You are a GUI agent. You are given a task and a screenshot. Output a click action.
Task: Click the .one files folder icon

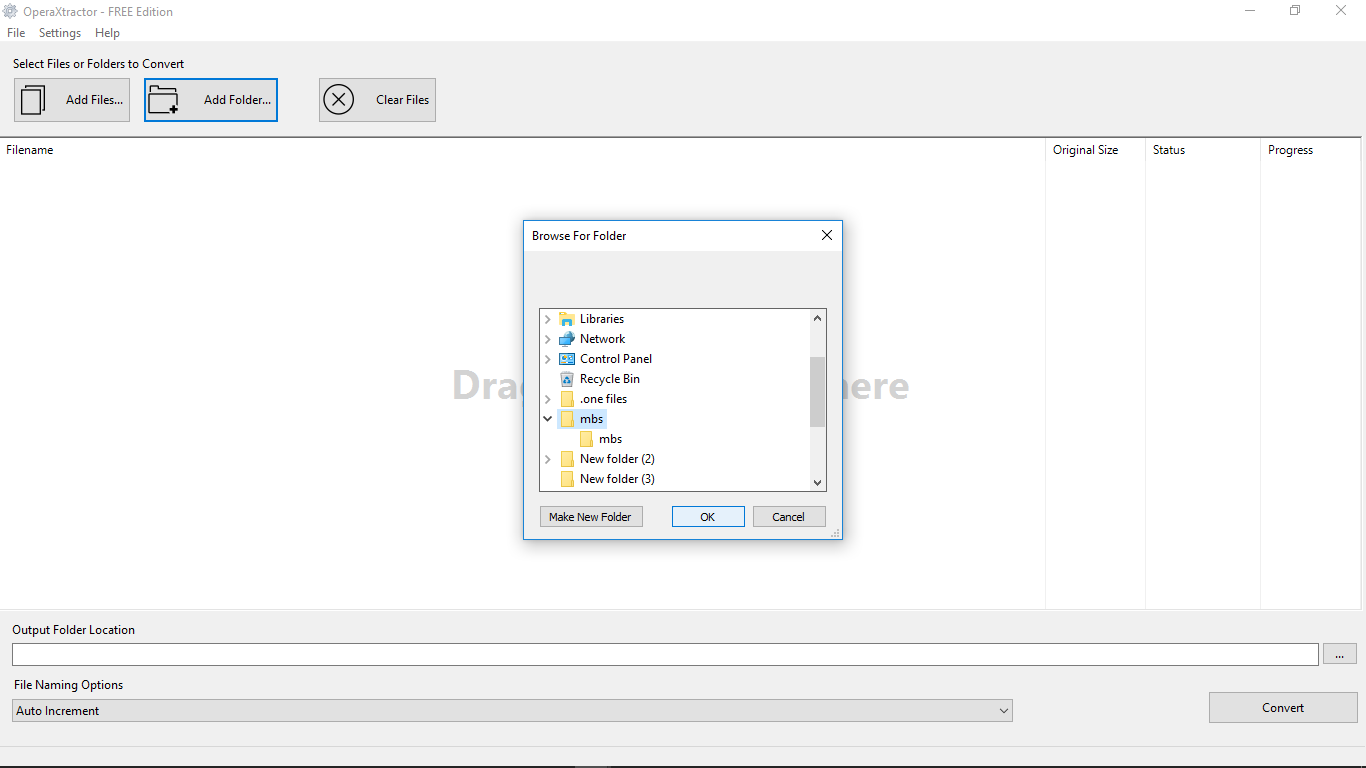[x=567, y=399]
